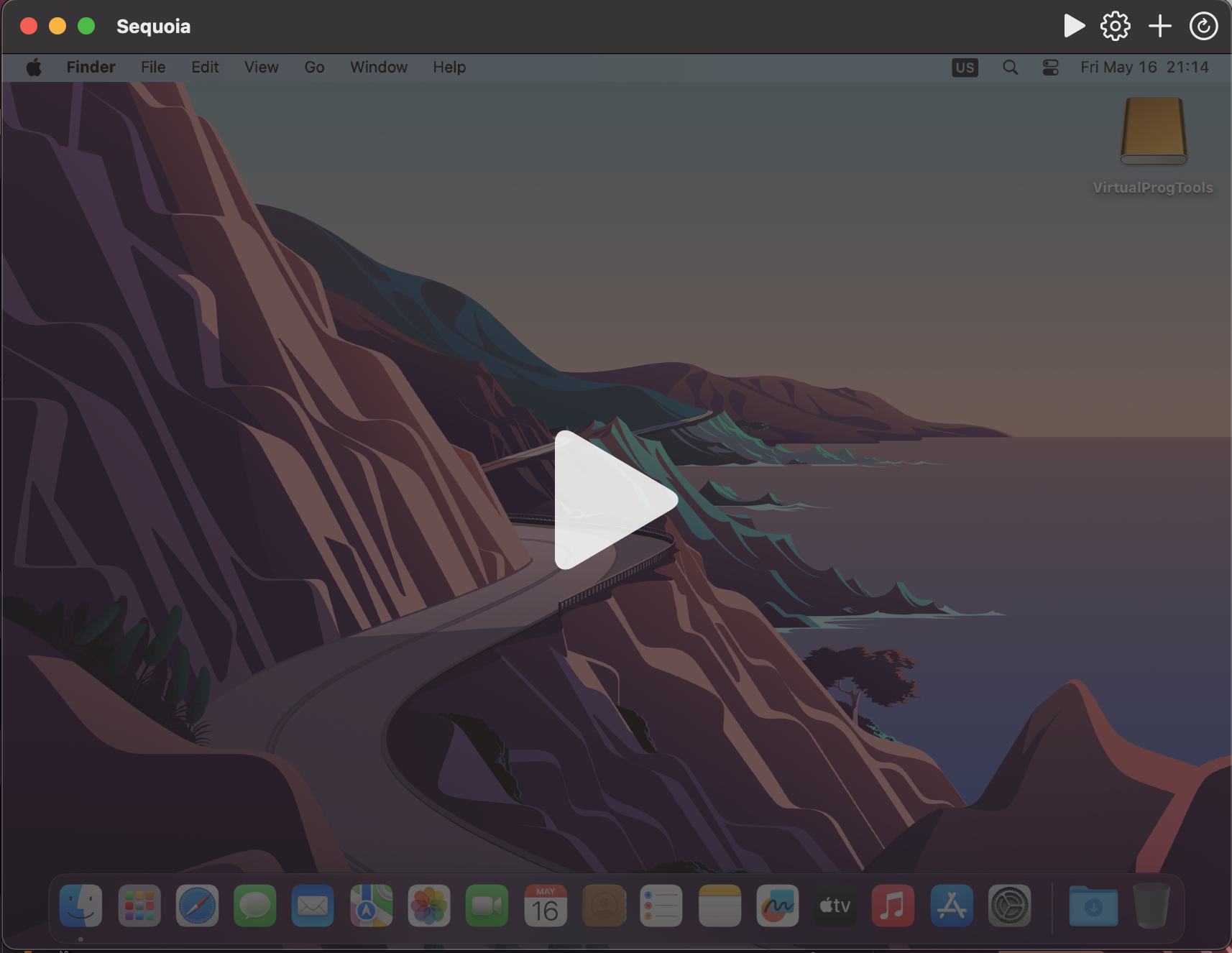This screenshot has height=953, width=1232.
Task: Open the Window menu
Action: tap(379, 67)
